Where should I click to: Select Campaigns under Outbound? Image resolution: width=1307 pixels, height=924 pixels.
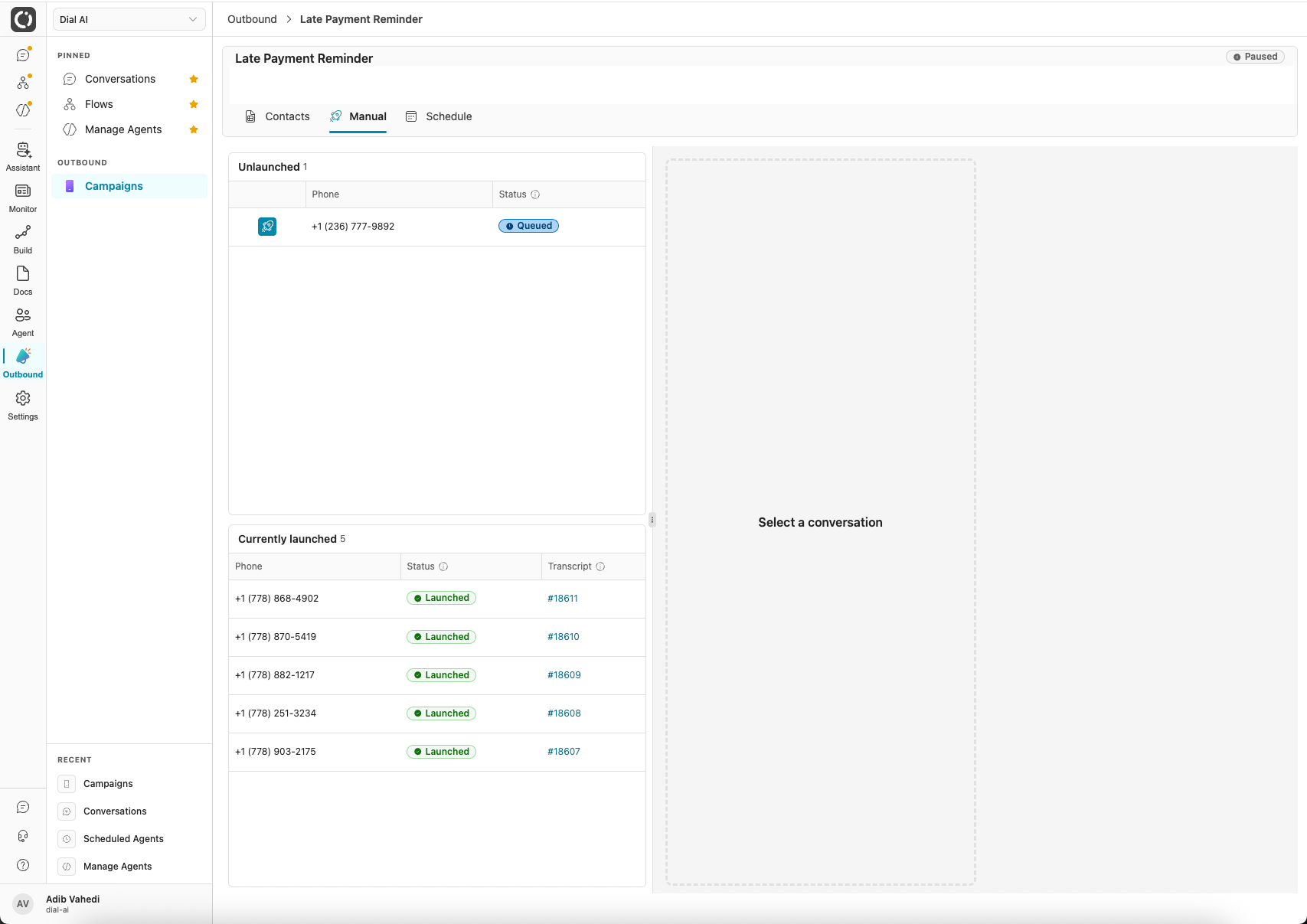pyautogui.click(x=129, y=186)
